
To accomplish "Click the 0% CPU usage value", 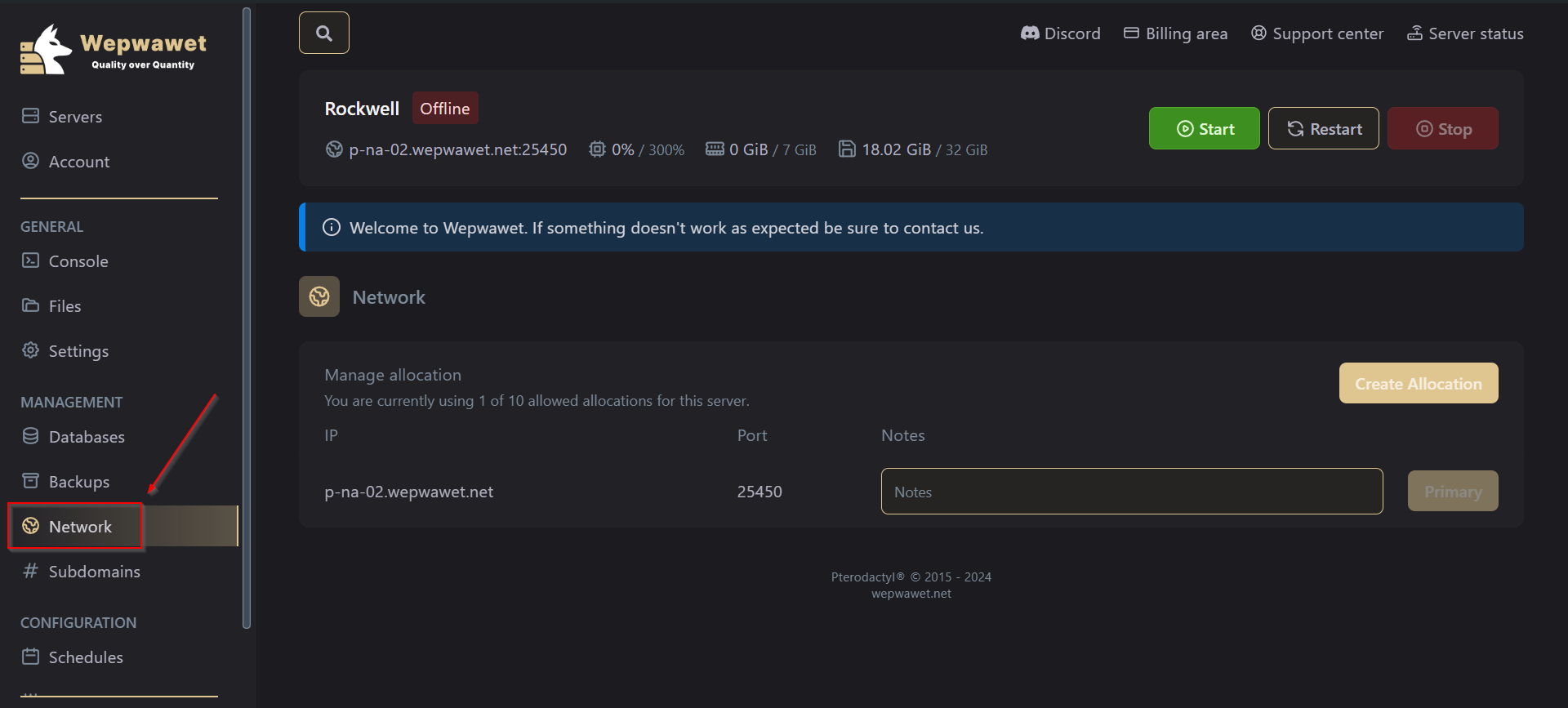I will tap(623, 149).
